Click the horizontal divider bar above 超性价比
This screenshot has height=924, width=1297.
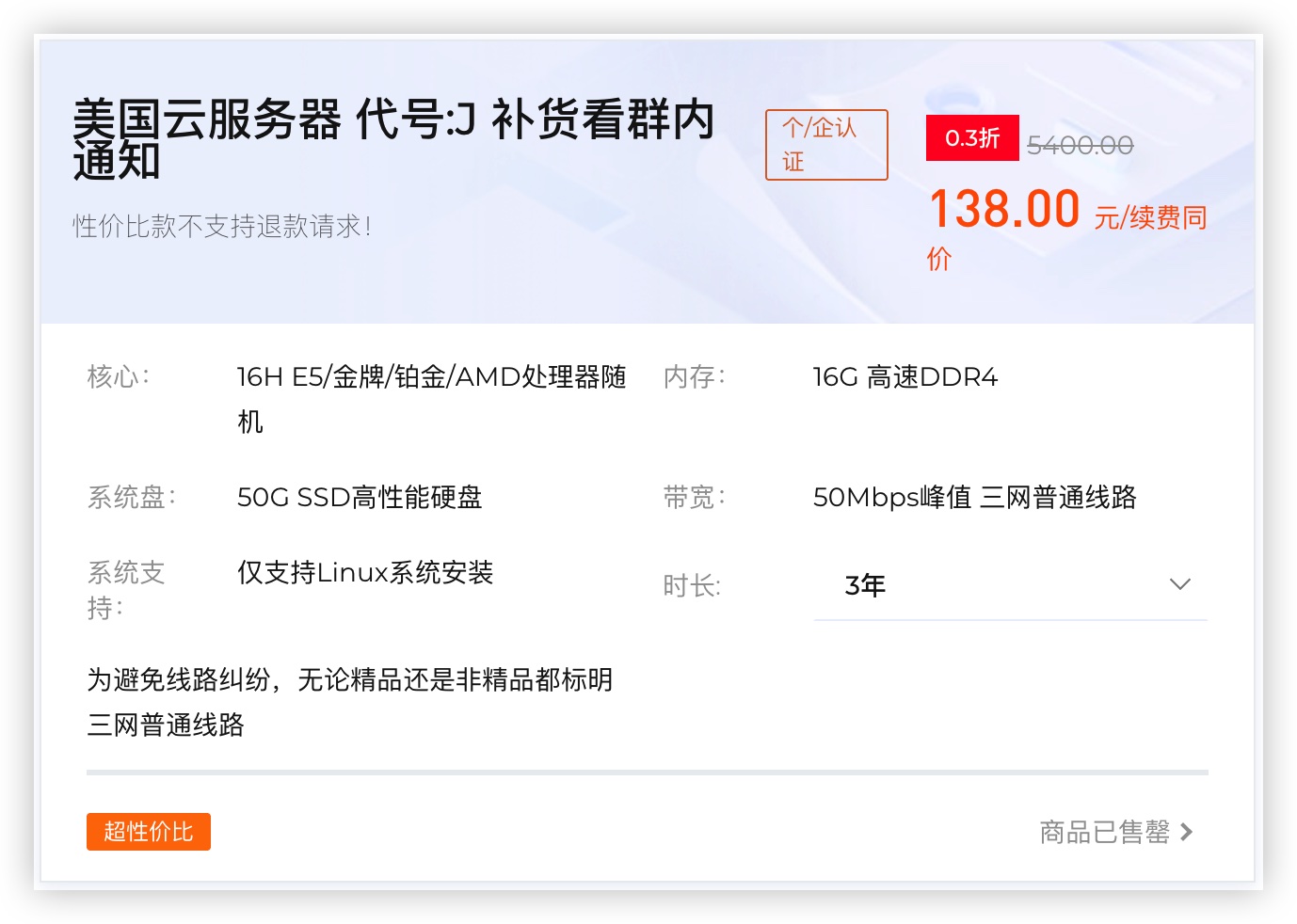(647, 773)
